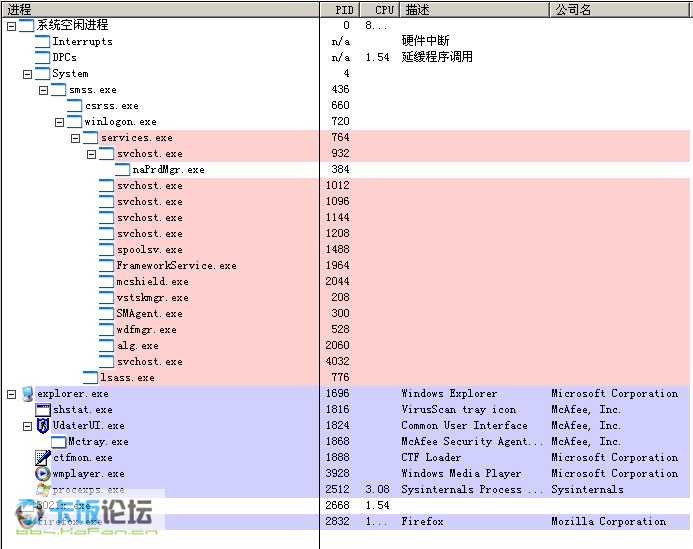Click the Sysinternals company name cell
The height and width of the screenshot is (549, 693).
click(x=587, y=489)
